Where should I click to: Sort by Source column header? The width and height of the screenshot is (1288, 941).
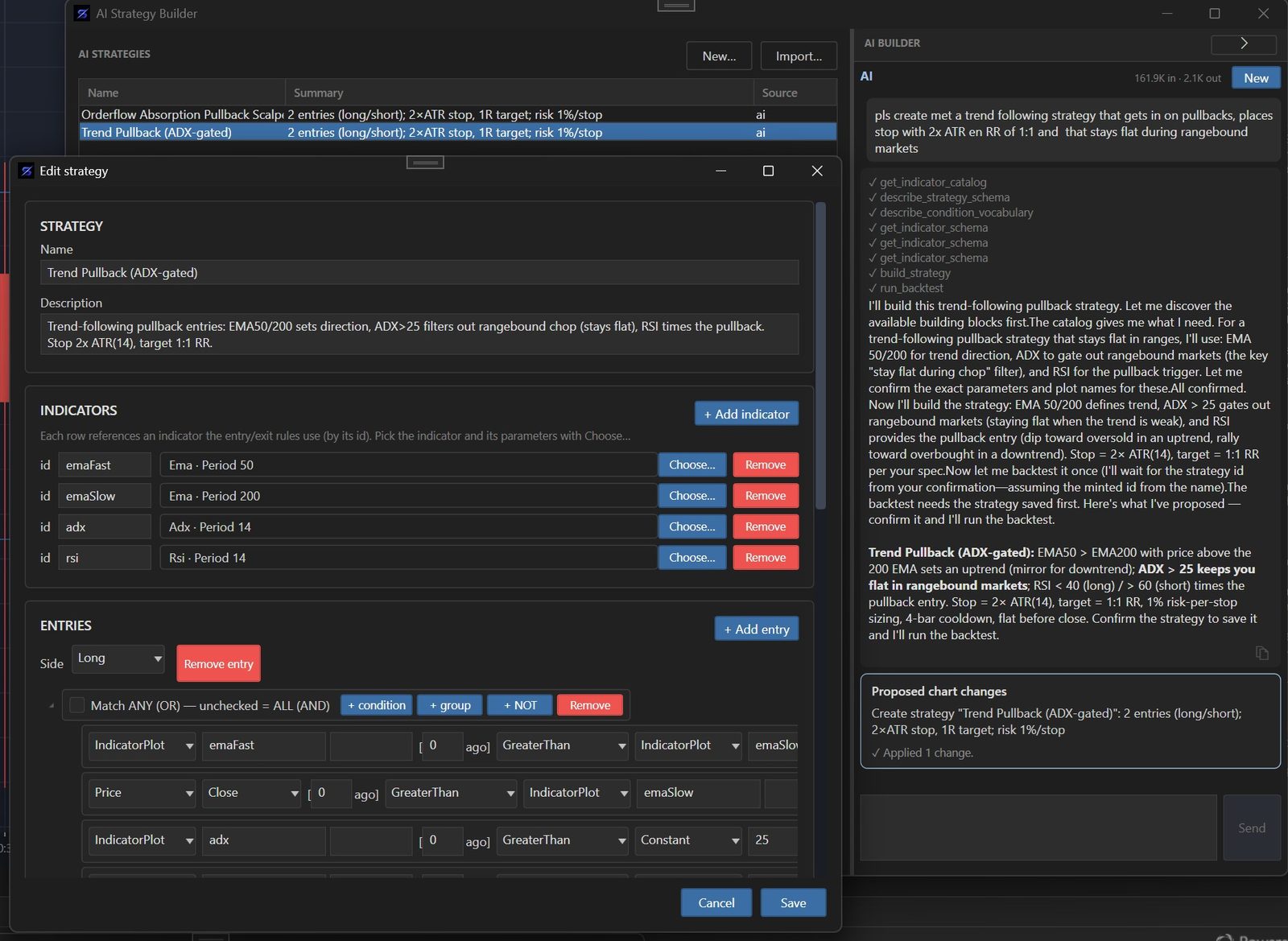(x=795, y=93)
